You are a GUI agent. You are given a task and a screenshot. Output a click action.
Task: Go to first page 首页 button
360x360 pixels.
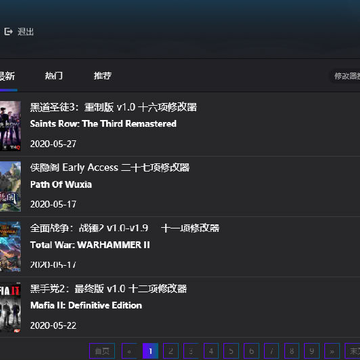coord(102,351)
